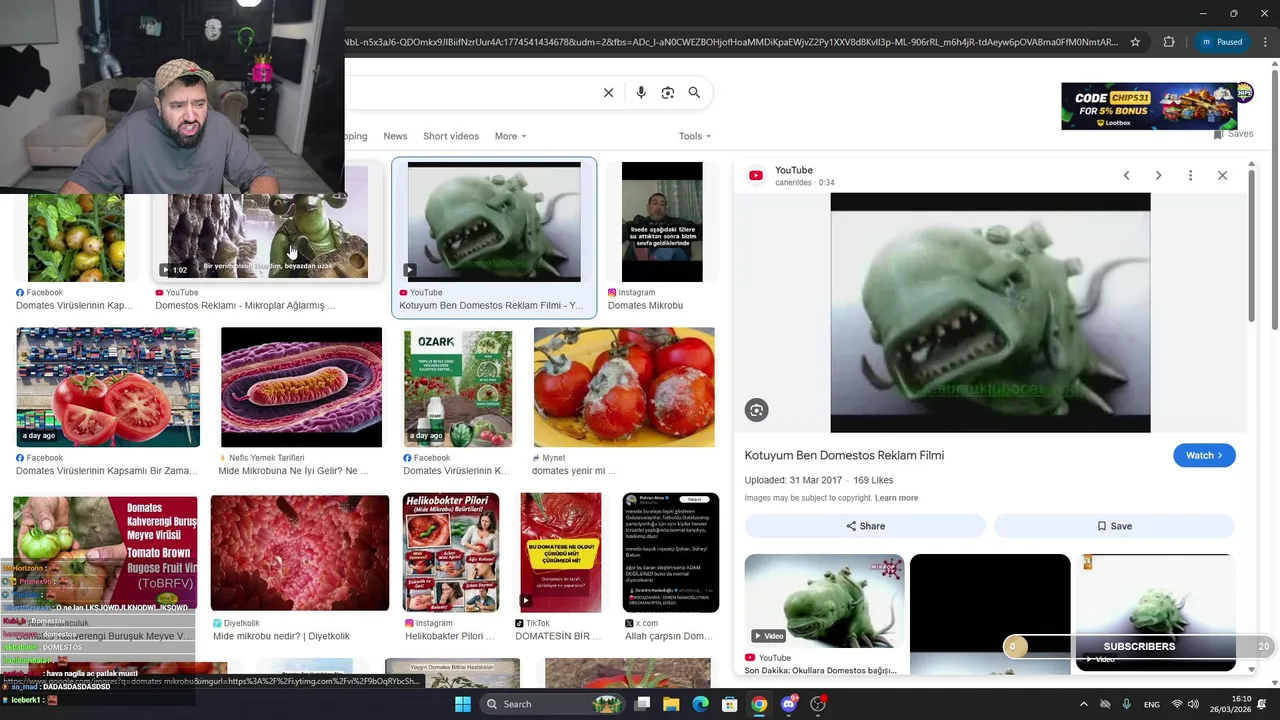The height and width of the screenshot is (720, 1280).
Task: Show hidden system tray icons
Action: [x=1084, y=704]
